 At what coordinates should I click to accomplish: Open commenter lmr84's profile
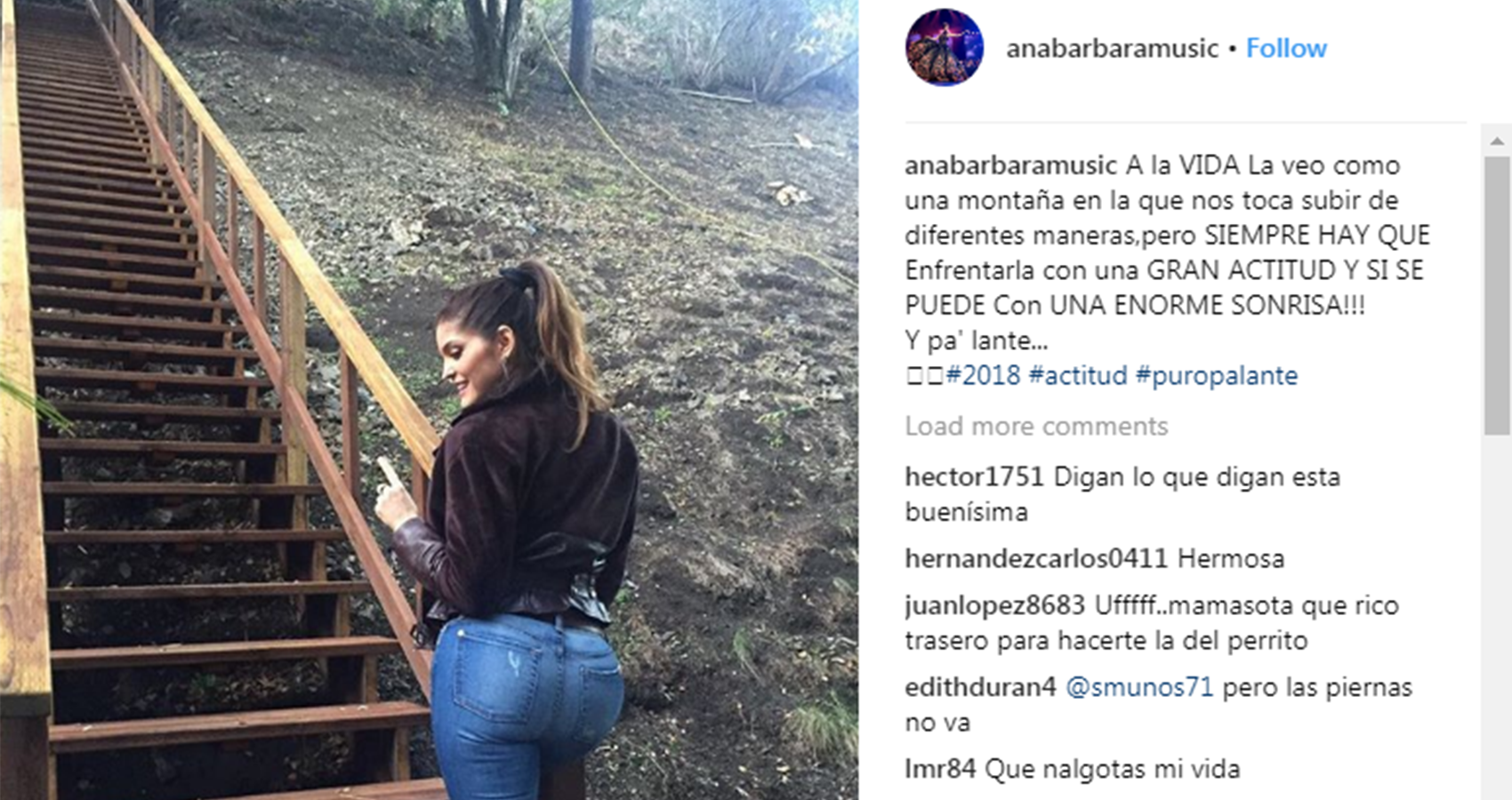(x=940, y=770)
